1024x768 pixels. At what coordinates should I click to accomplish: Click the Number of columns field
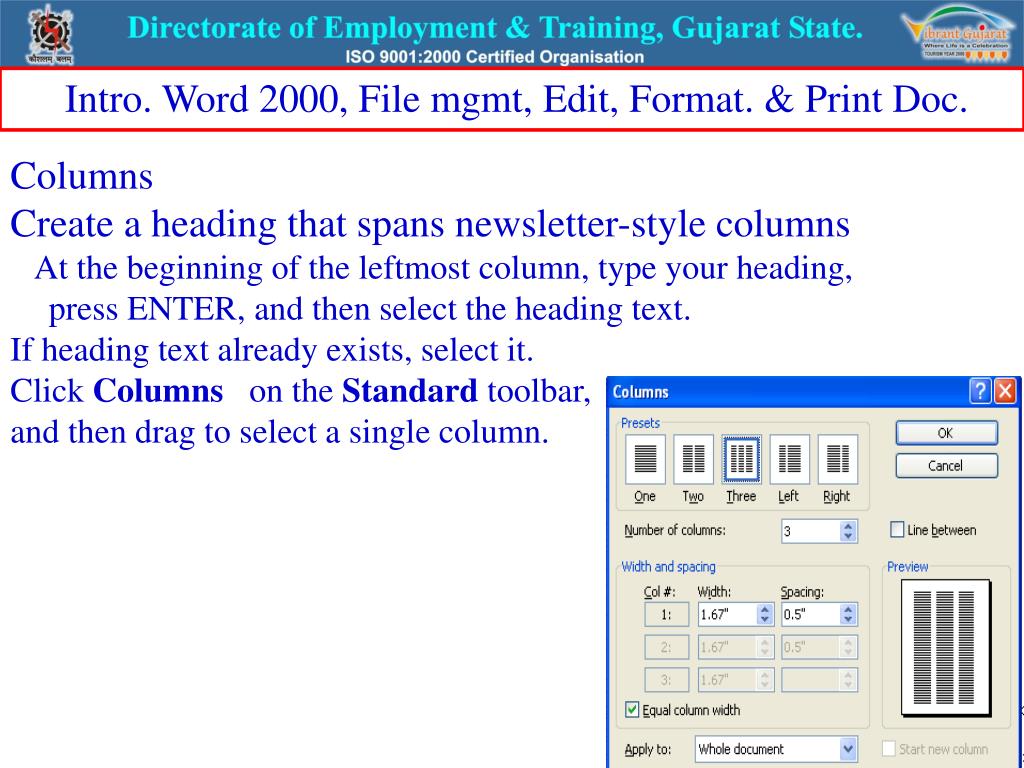point(810,531)
